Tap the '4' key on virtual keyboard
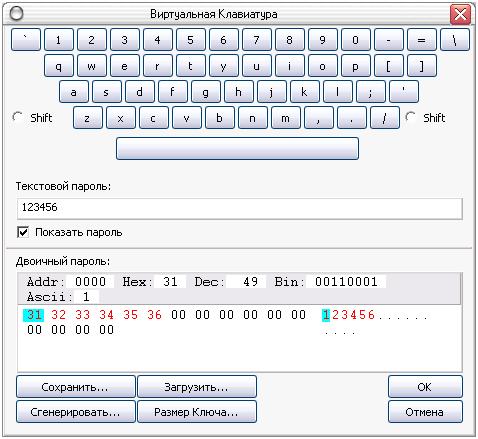 (158, 40)
